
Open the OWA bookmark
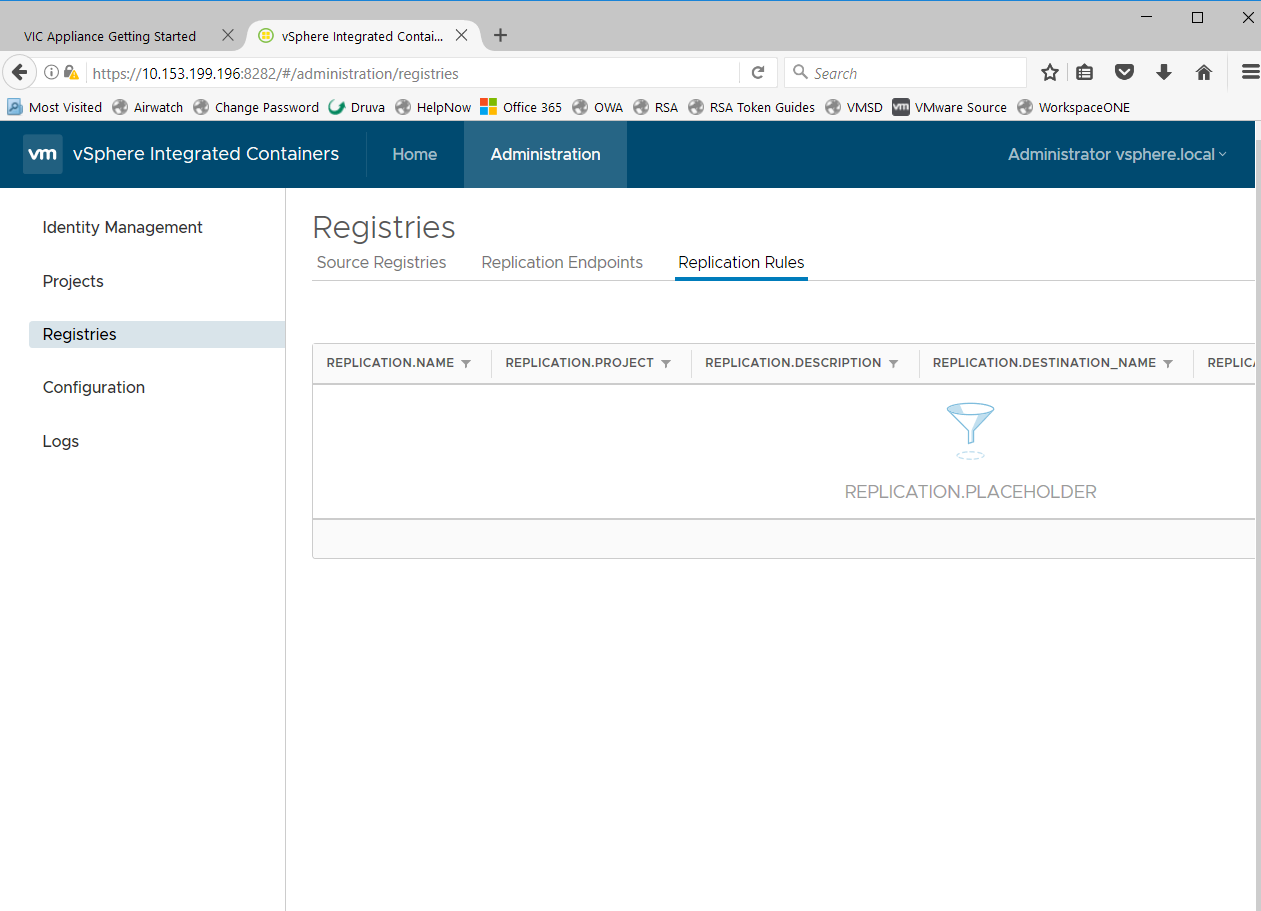tap(598, 107)
